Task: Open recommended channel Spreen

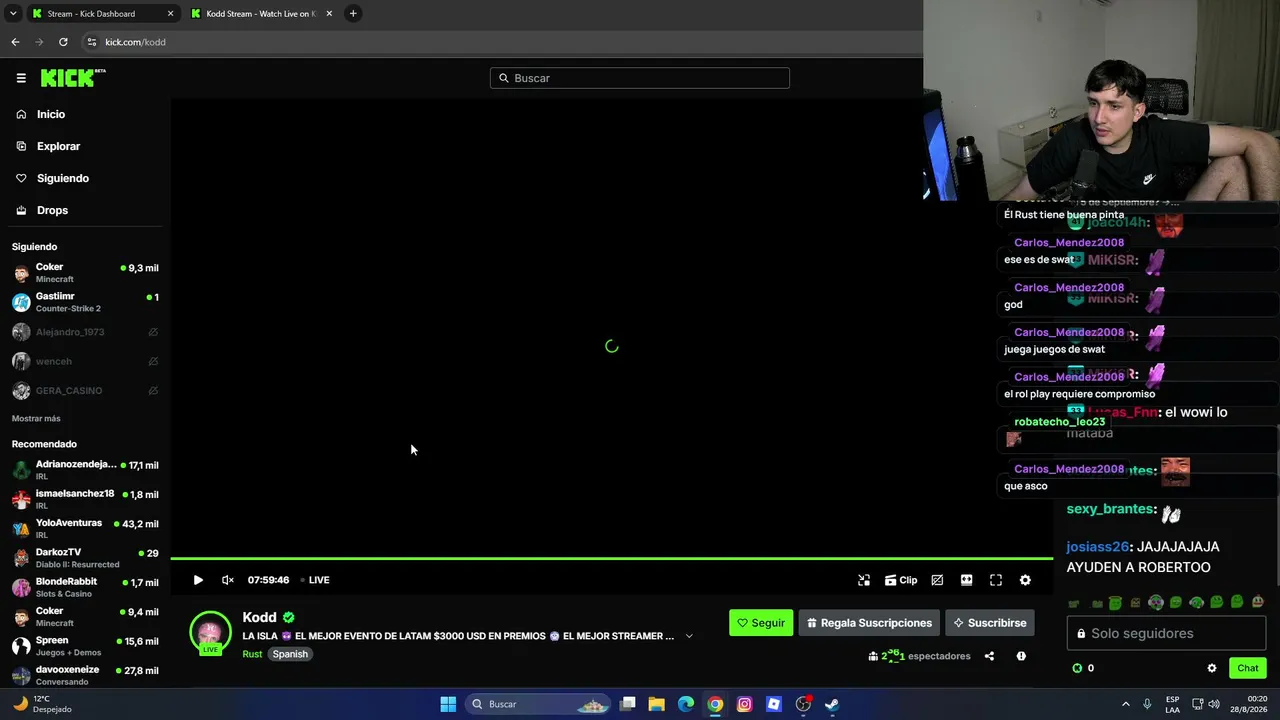Action: (85, 646)
